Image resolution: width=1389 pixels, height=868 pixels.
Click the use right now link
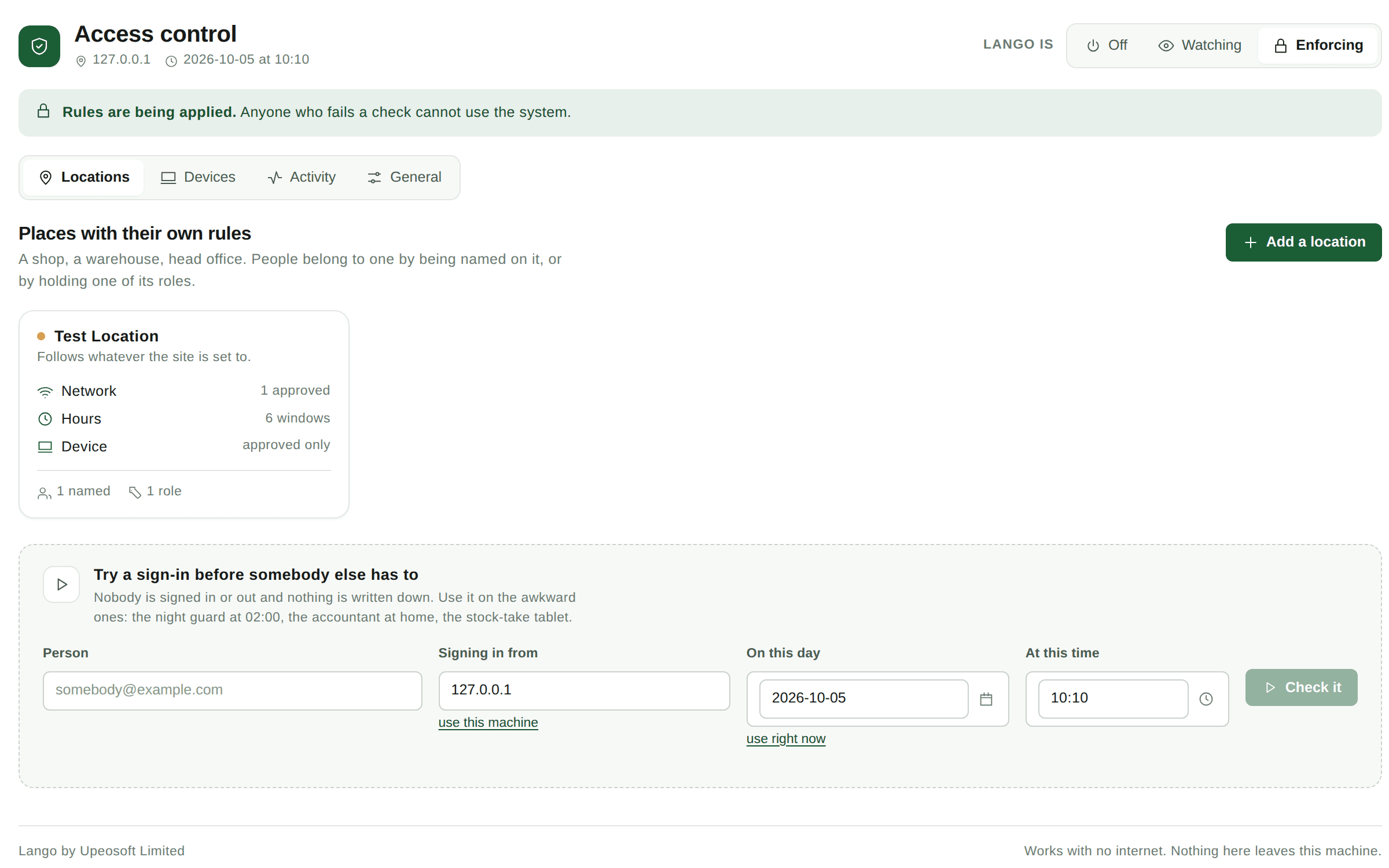point(786,738)
